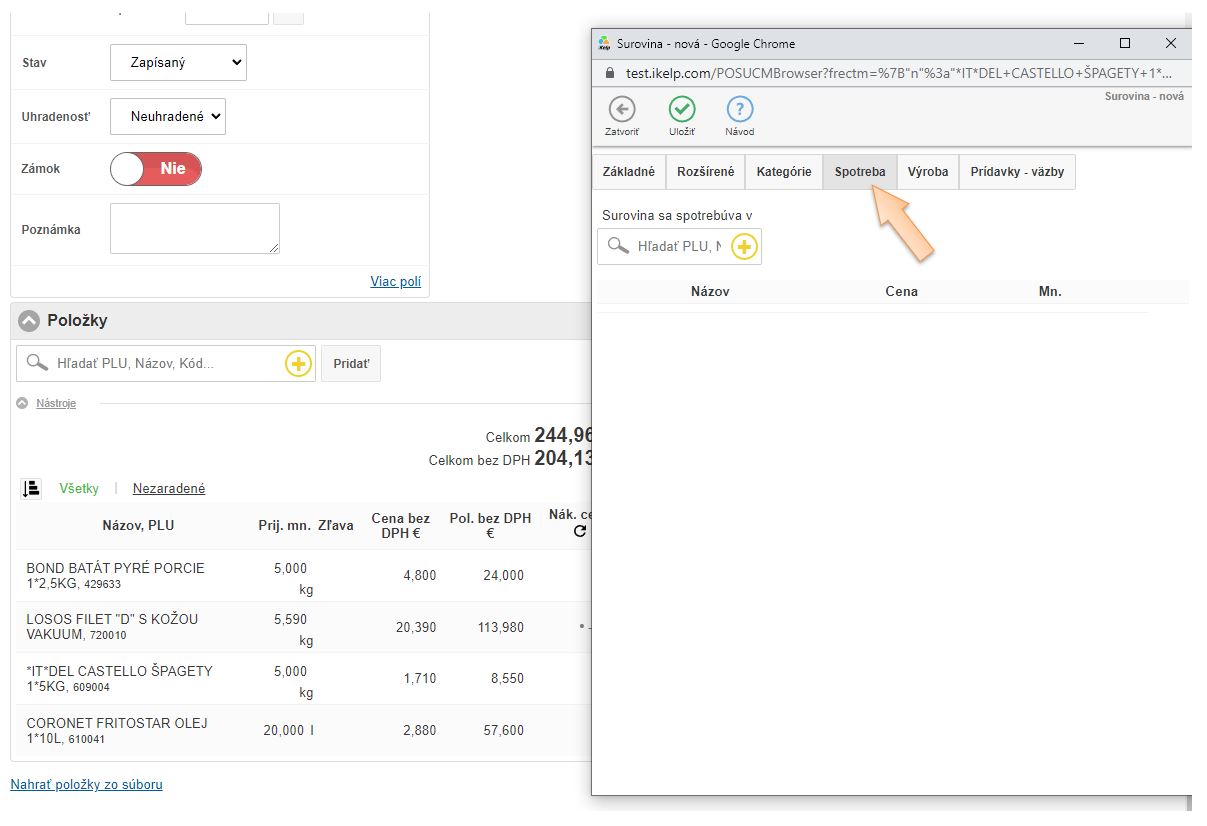The width and height of the screenshot is (1207, 826).
Task: Click the Pridať button
Action: pyautogui.click(x=350, y=364)
